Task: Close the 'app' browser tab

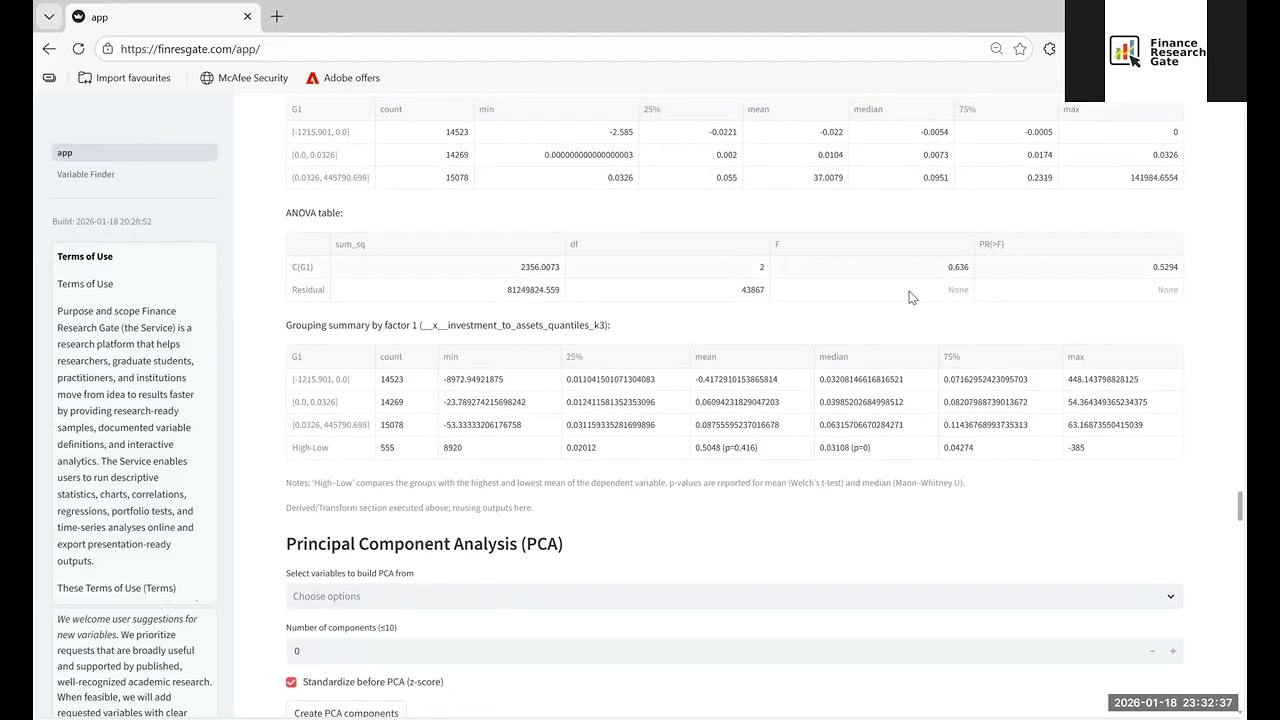Action: pos(247,17)
